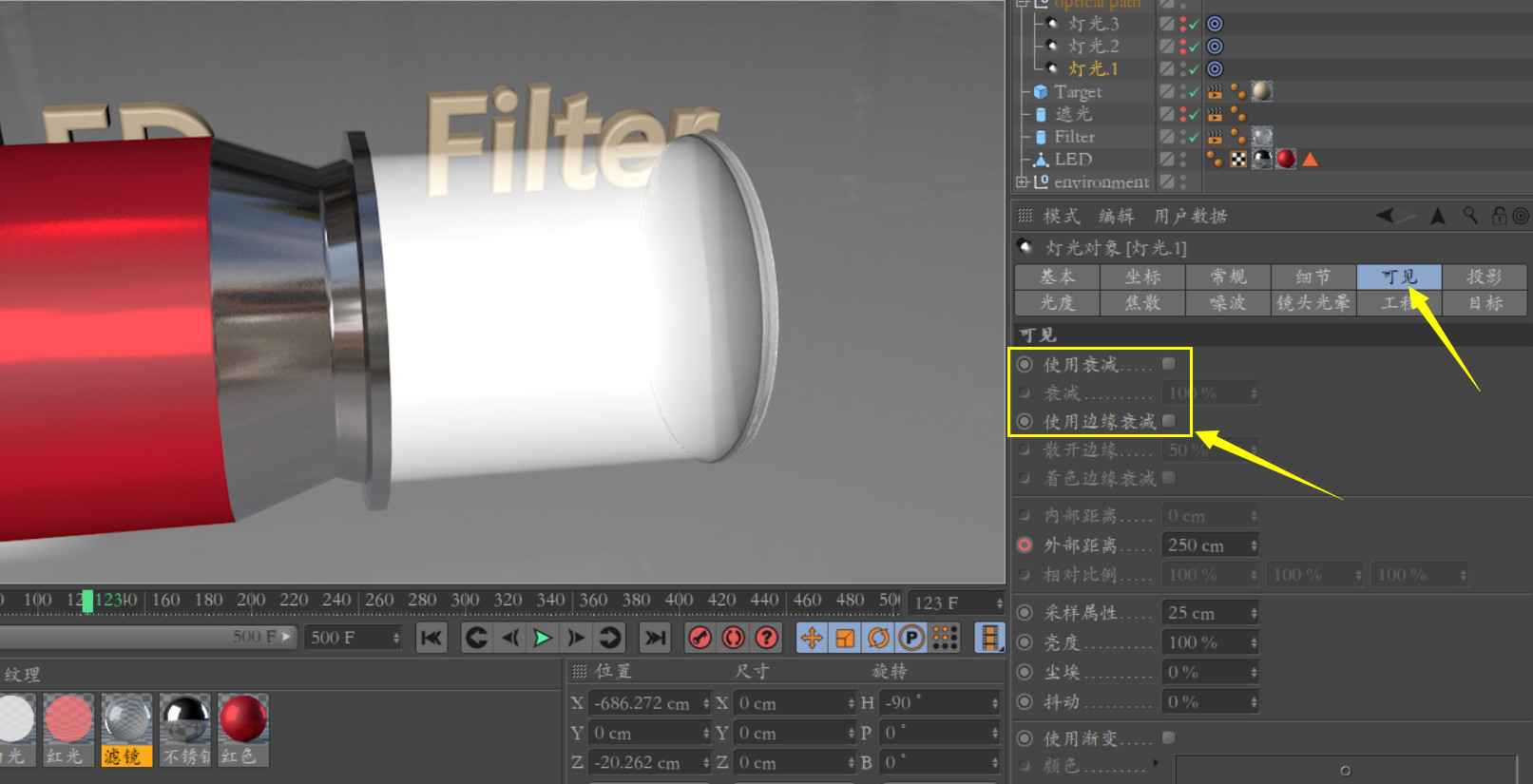Toggle the green check enabling Filter object
This screenshot has height=784, width=1533.
tap(1194, 137)
